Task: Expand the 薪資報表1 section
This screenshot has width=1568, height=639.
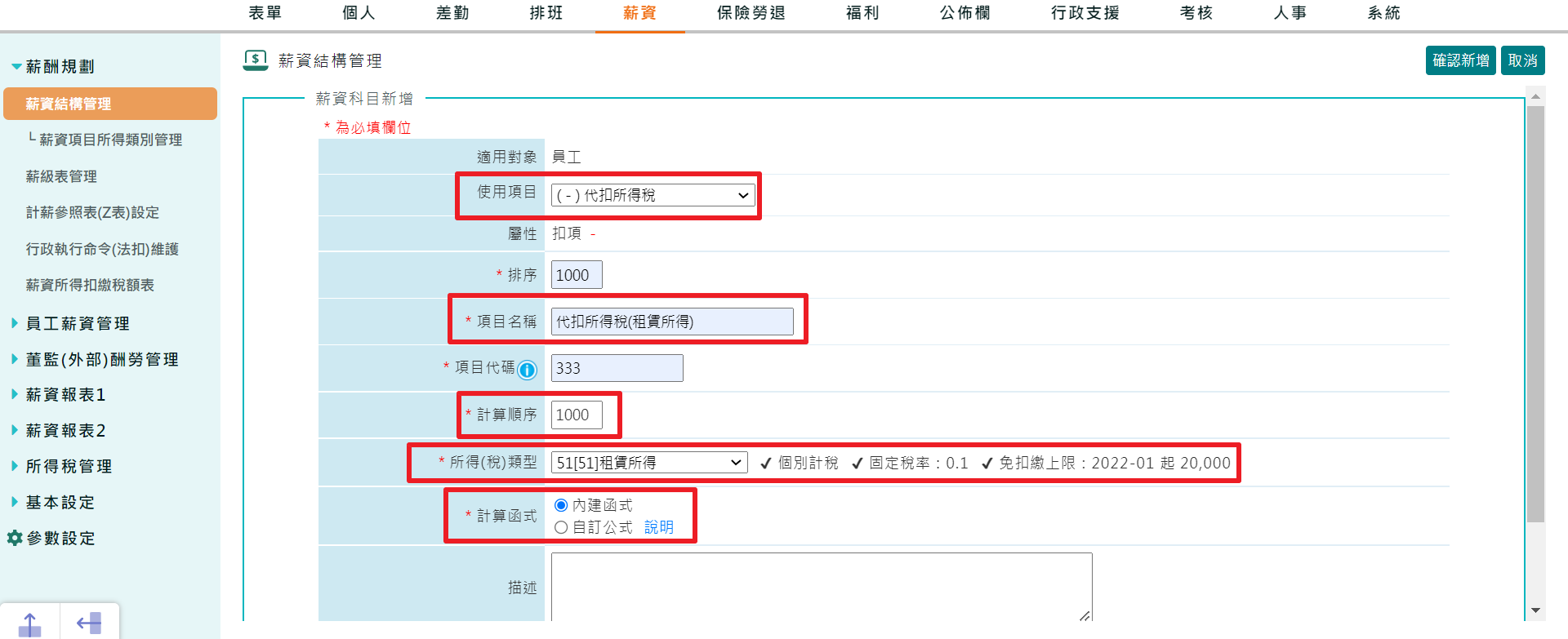Action: click(x=58, y=395)
